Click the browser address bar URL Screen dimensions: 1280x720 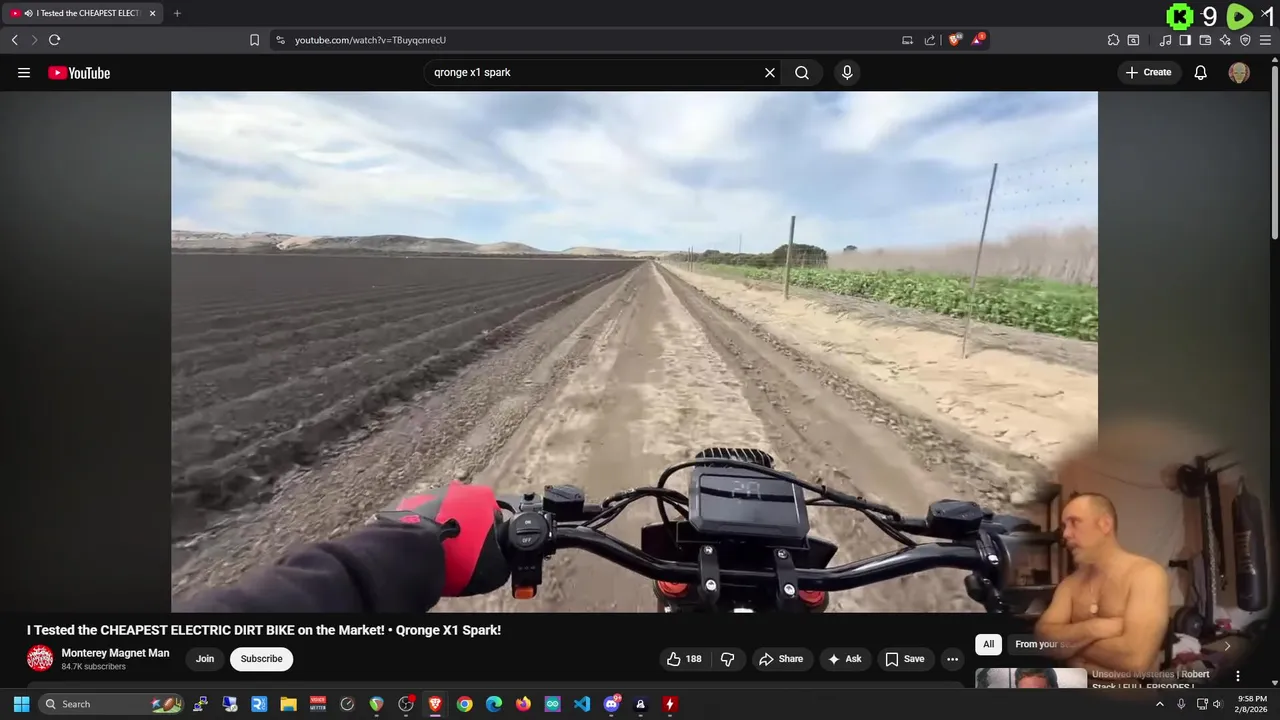pos(370,40)
